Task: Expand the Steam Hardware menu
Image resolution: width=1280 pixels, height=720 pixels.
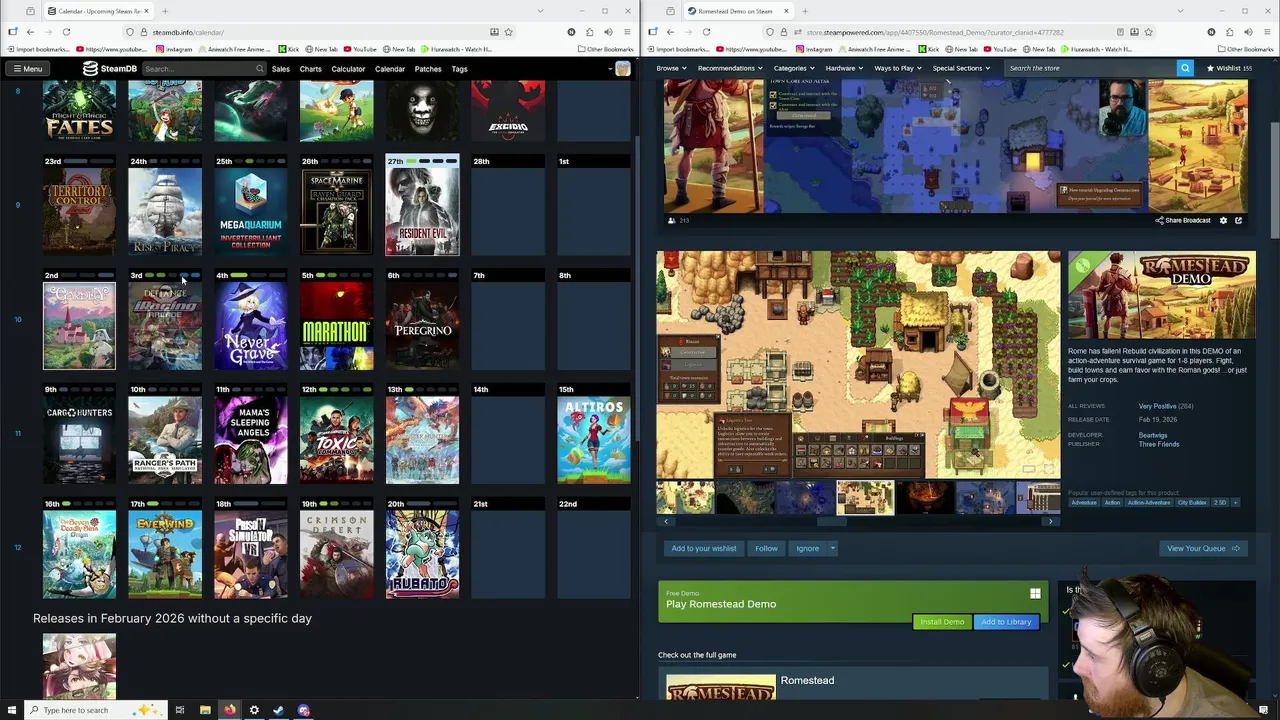Action: coord(844,68)
